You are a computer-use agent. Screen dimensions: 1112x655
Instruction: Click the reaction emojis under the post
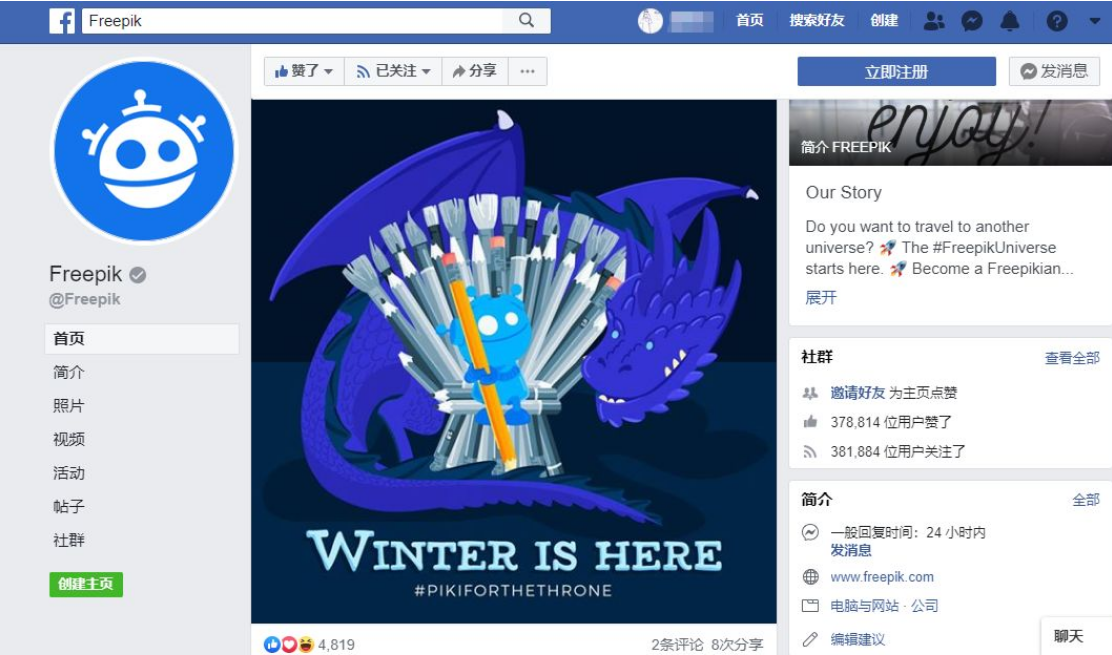[289, 644]
